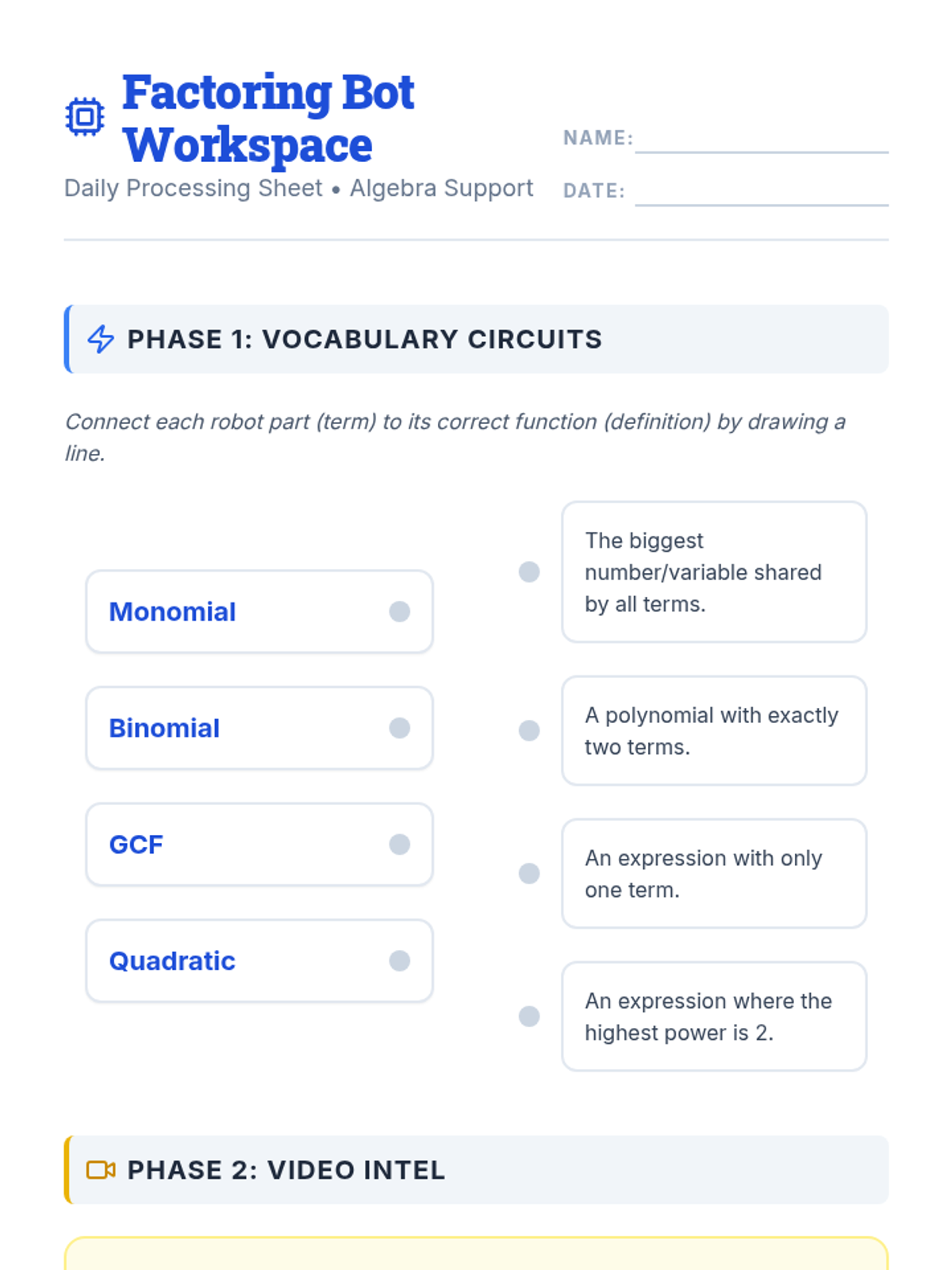
Task: Click the lightning bolt icon in Phase 1
Action: click(x=101, y=339)
